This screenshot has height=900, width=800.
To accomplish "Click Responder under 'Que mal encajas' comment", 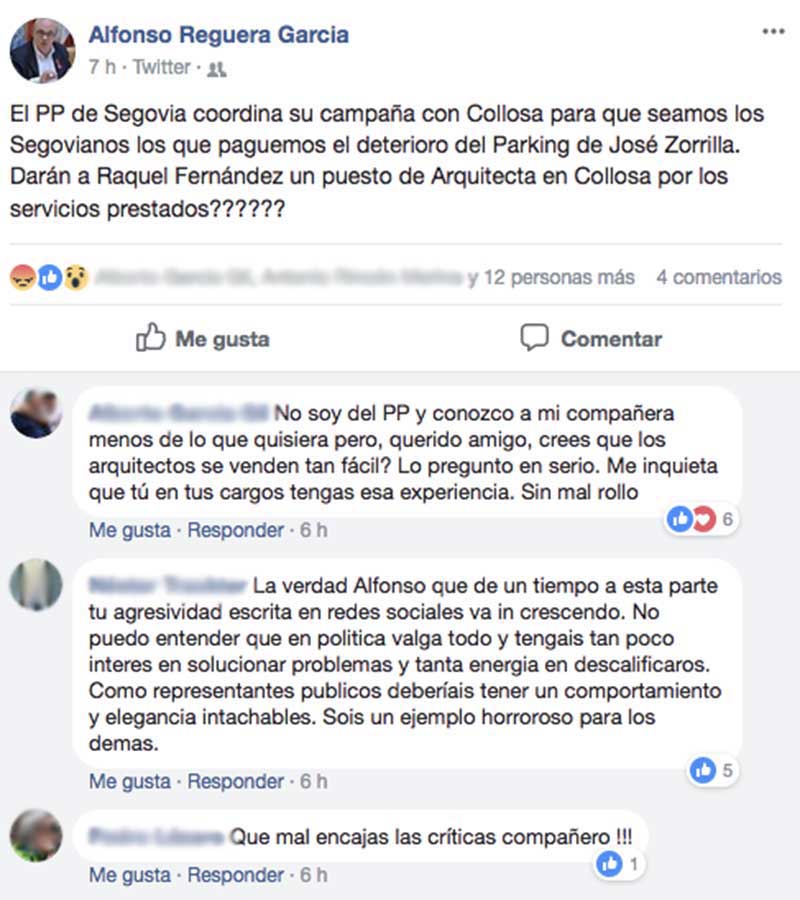I will click(x=236, y=875).
